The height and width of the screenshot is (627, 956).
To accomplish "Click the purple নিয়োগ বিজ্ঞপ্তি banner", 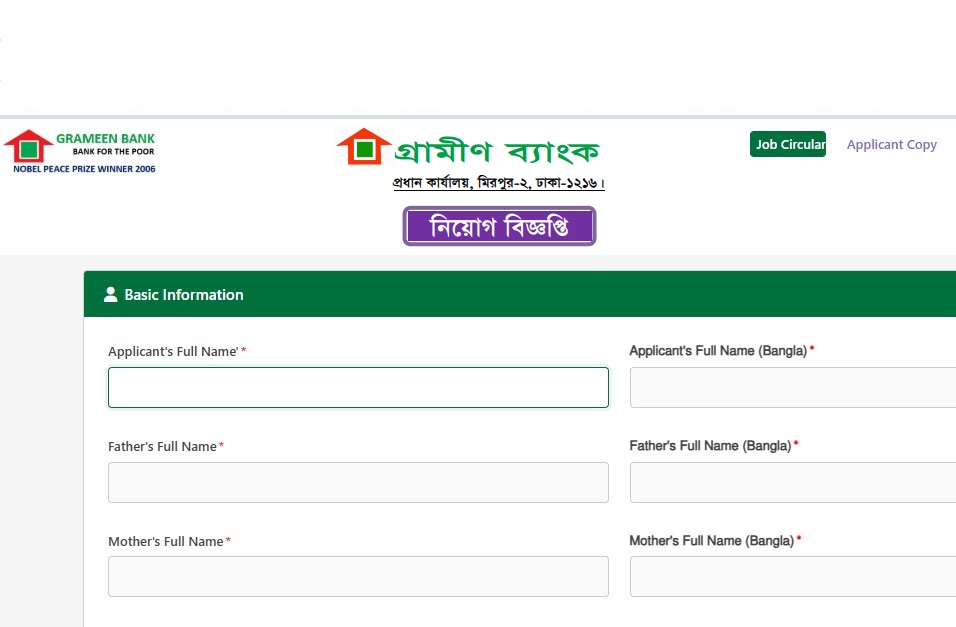I will tap(499, 226).
